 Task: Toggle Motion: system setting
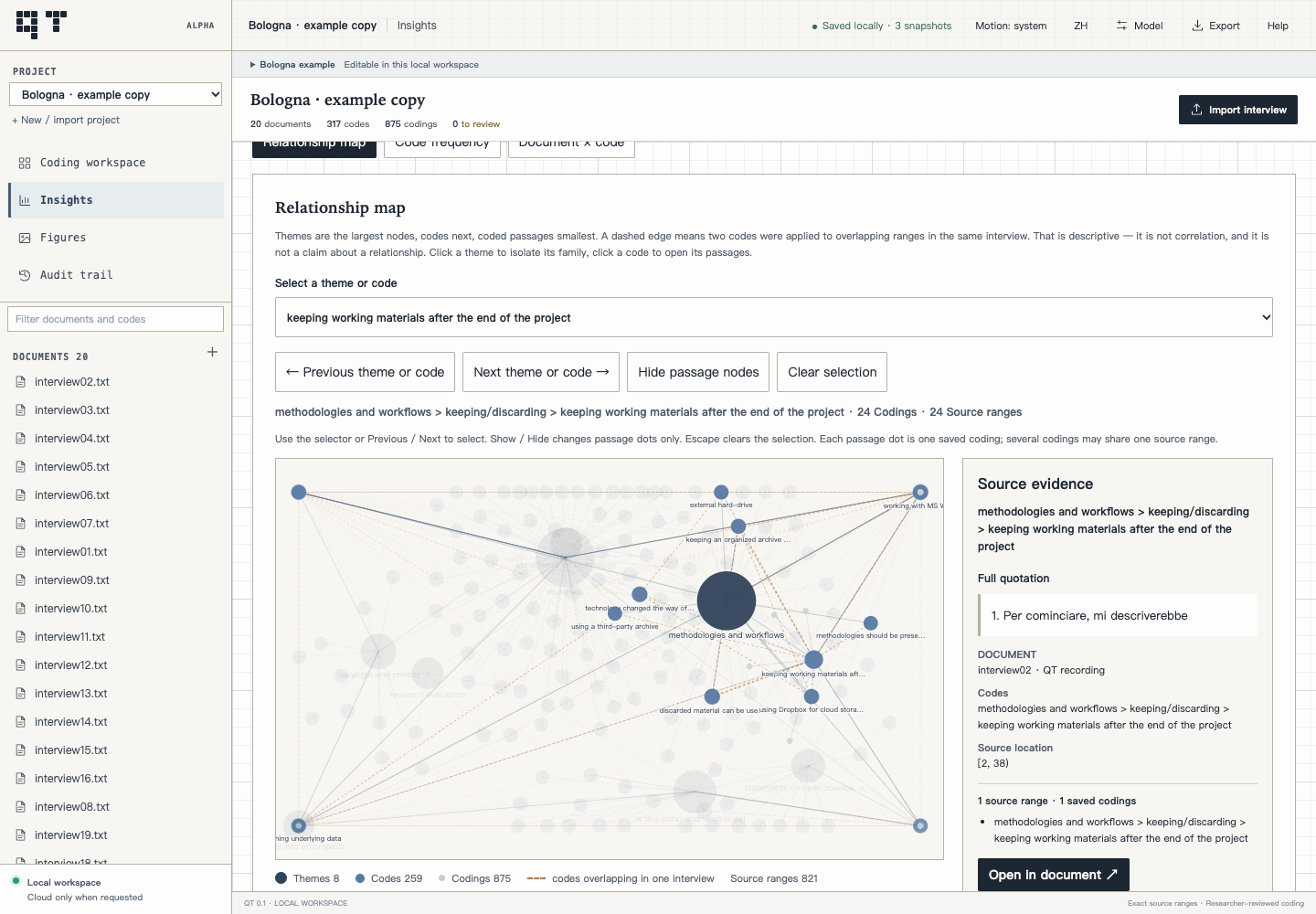[x=1011, y=26]
